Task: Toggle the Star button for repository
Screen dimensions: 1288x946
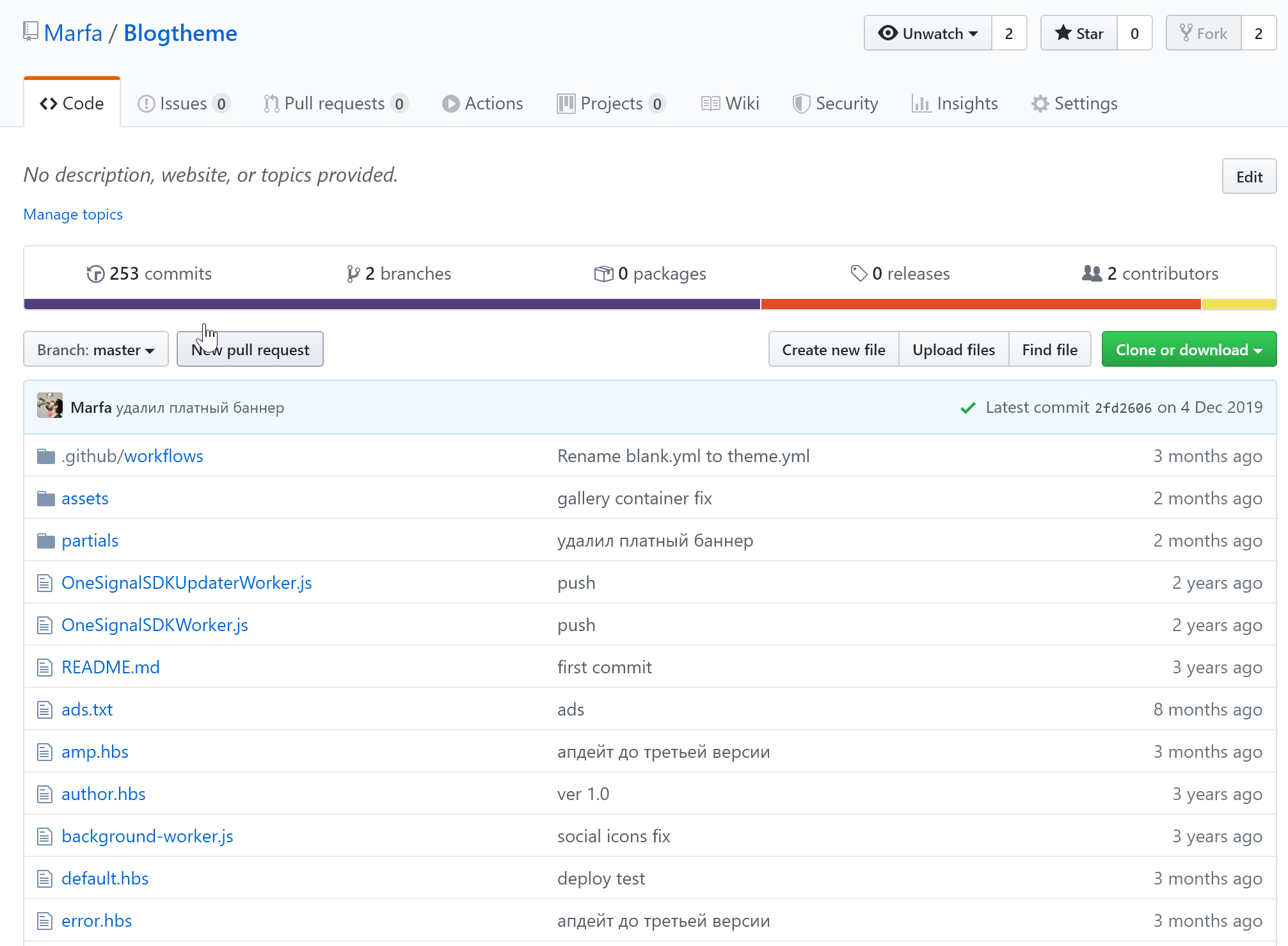Action: pyautogui.click(x=1079, y=33)
